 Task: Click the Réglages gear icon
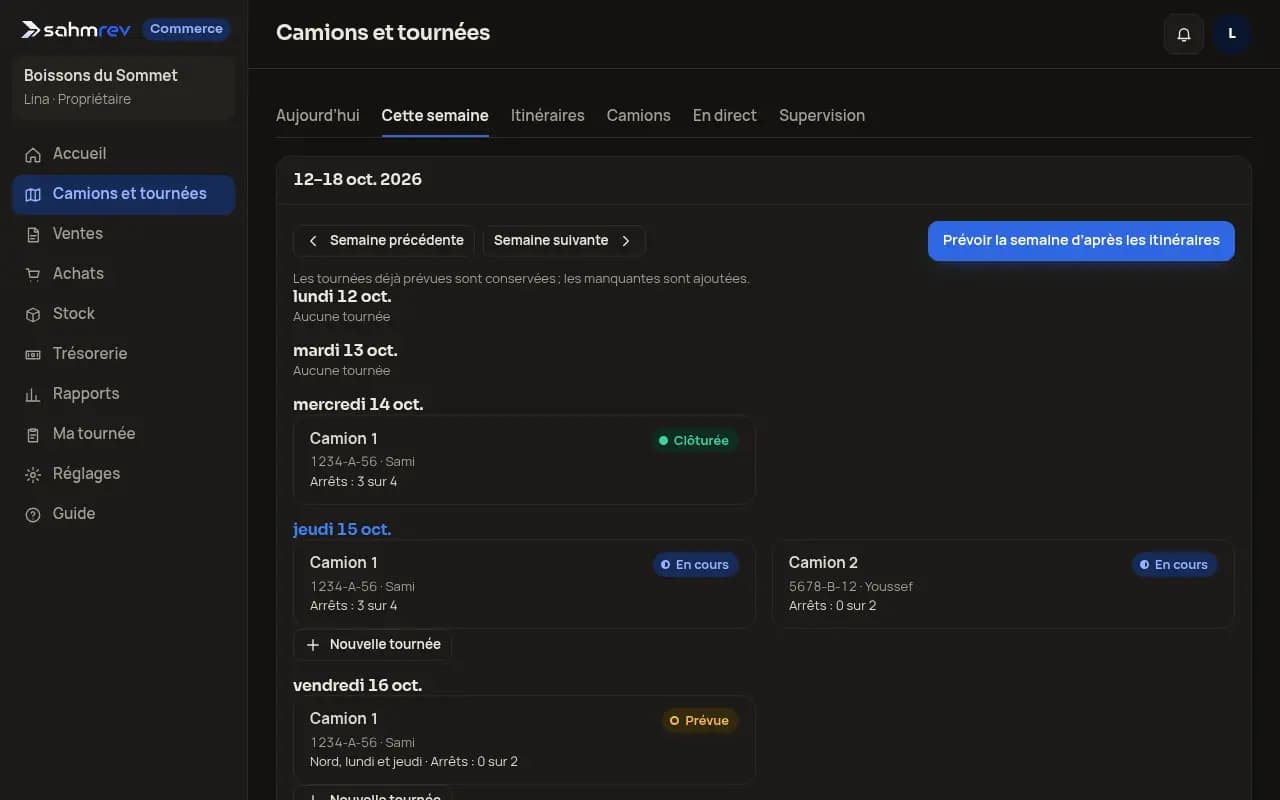coord(33,474)
